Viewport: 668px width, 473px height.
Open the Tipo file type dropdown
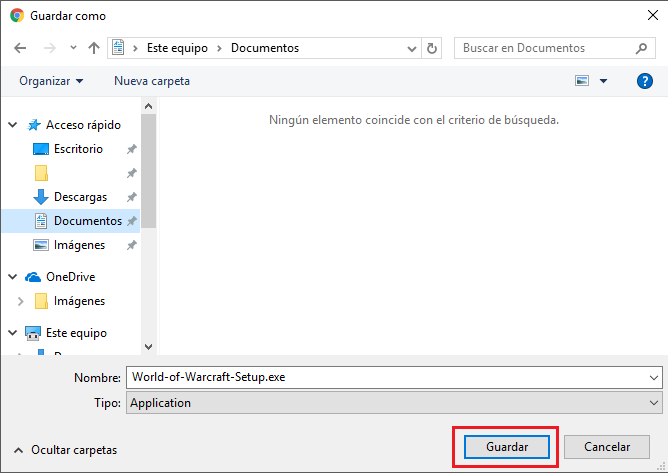coord(394,403)
